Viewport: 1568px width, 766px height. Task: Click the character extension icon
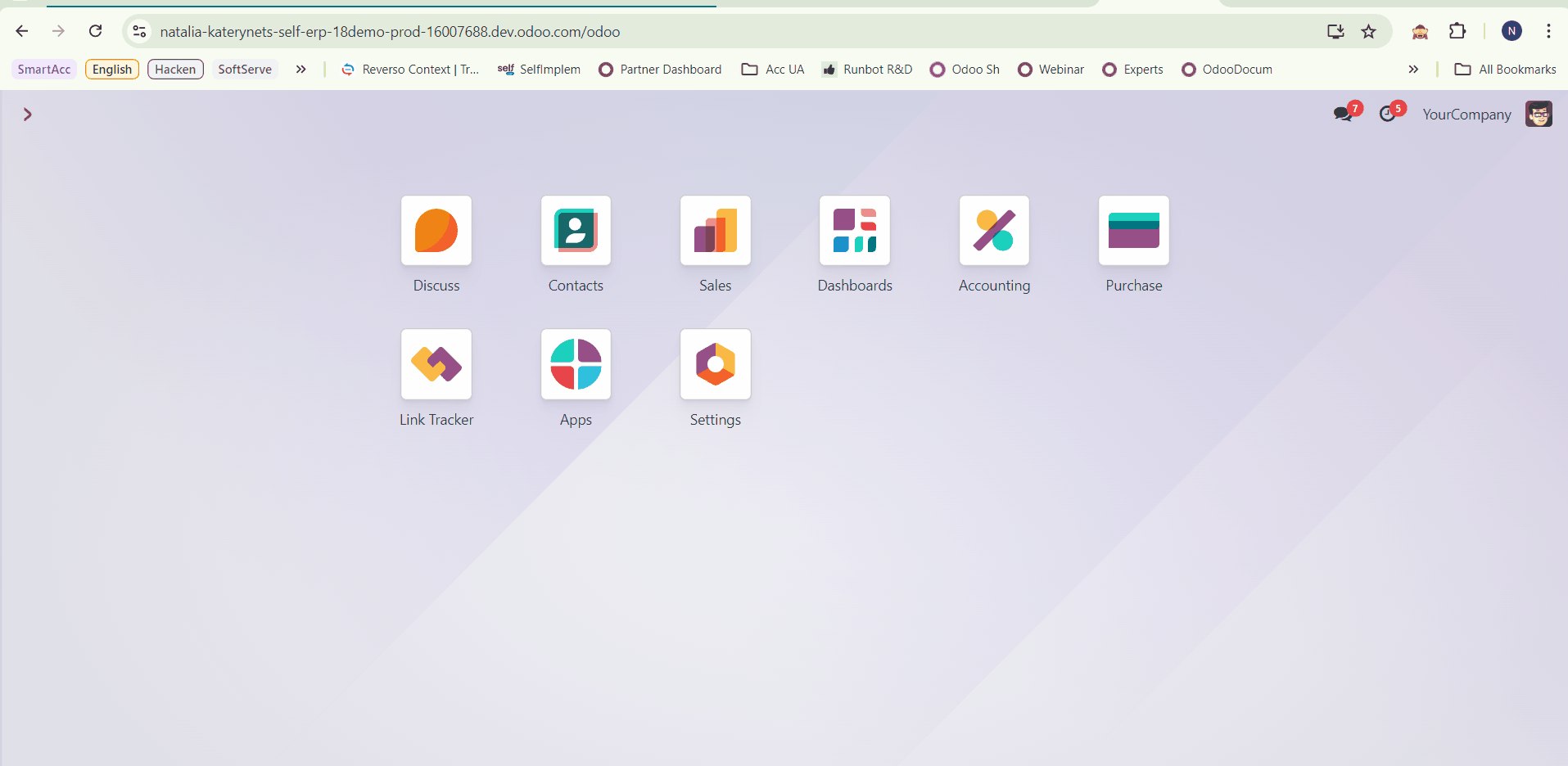tap(1420, 31)
